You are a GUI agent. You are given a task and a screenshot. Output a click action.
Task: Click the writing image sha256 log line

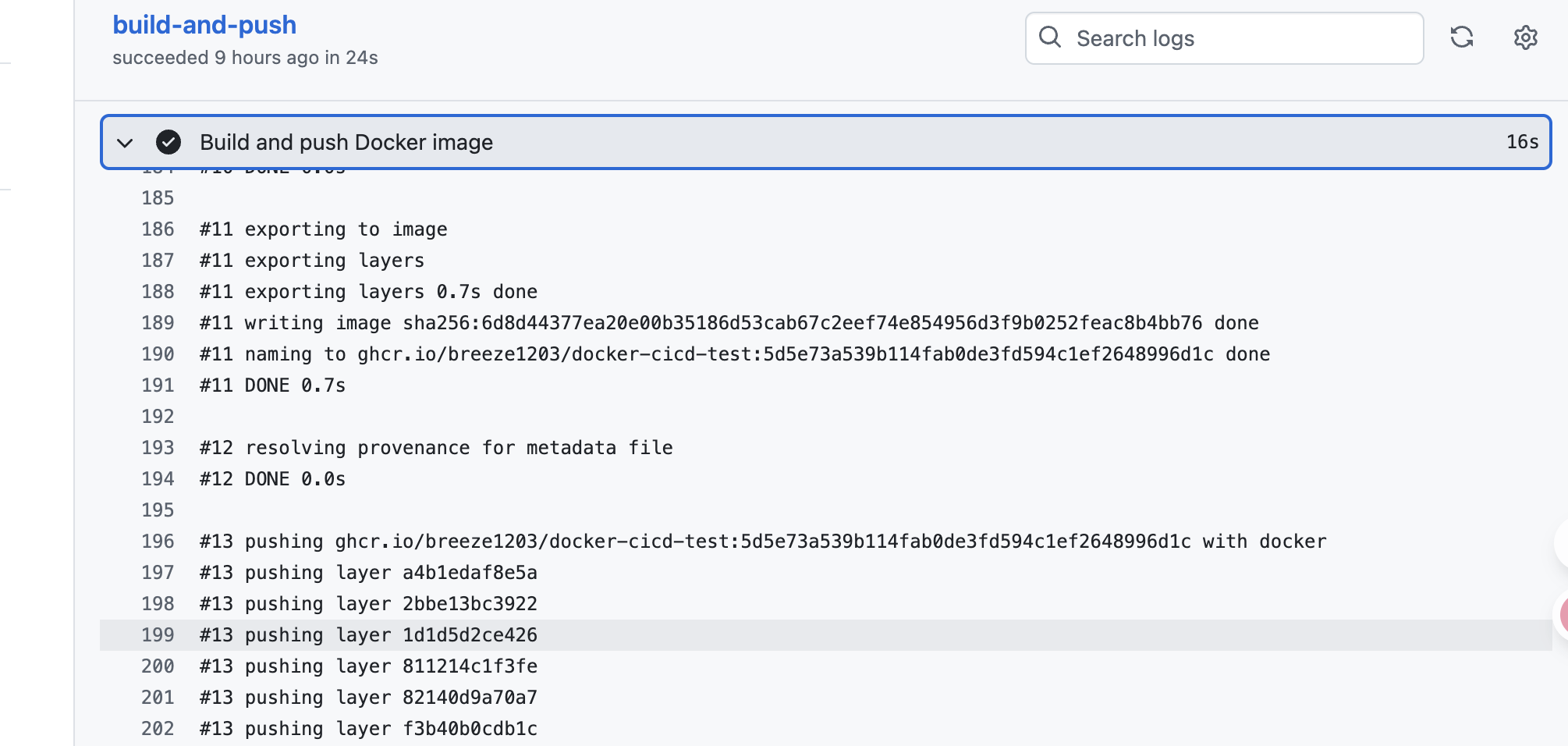click(728, 323)
